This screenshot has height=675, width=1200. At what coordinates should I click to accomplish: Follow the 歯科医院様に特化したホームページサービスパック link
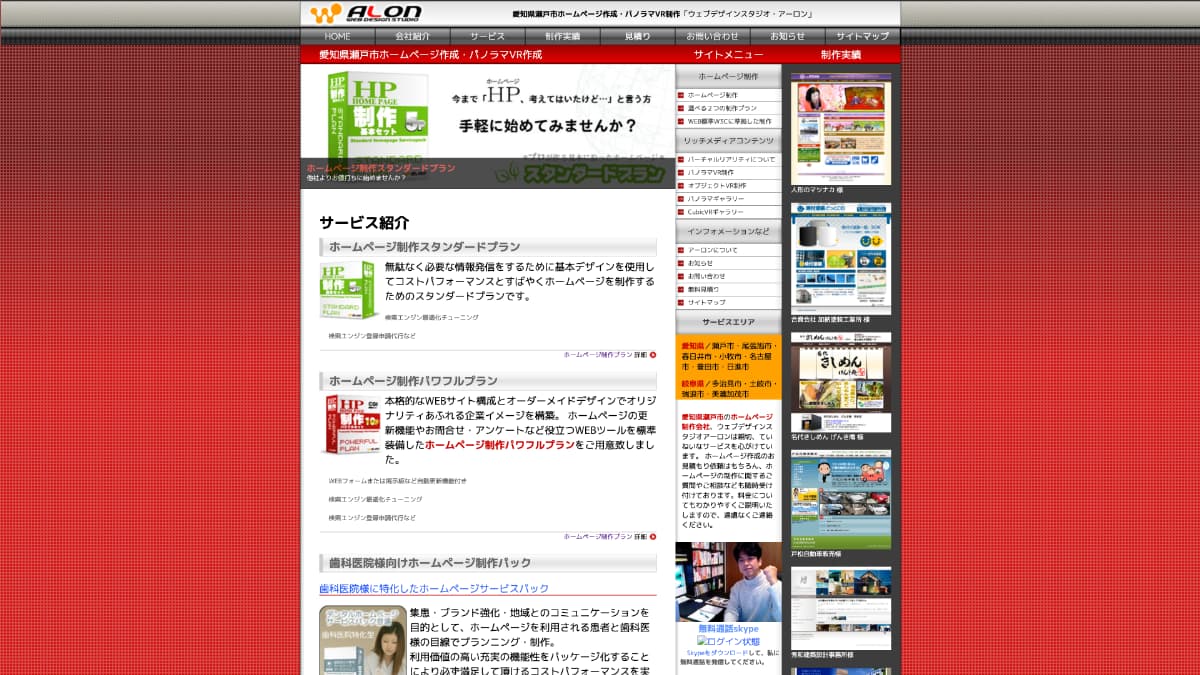click(434, 588)
